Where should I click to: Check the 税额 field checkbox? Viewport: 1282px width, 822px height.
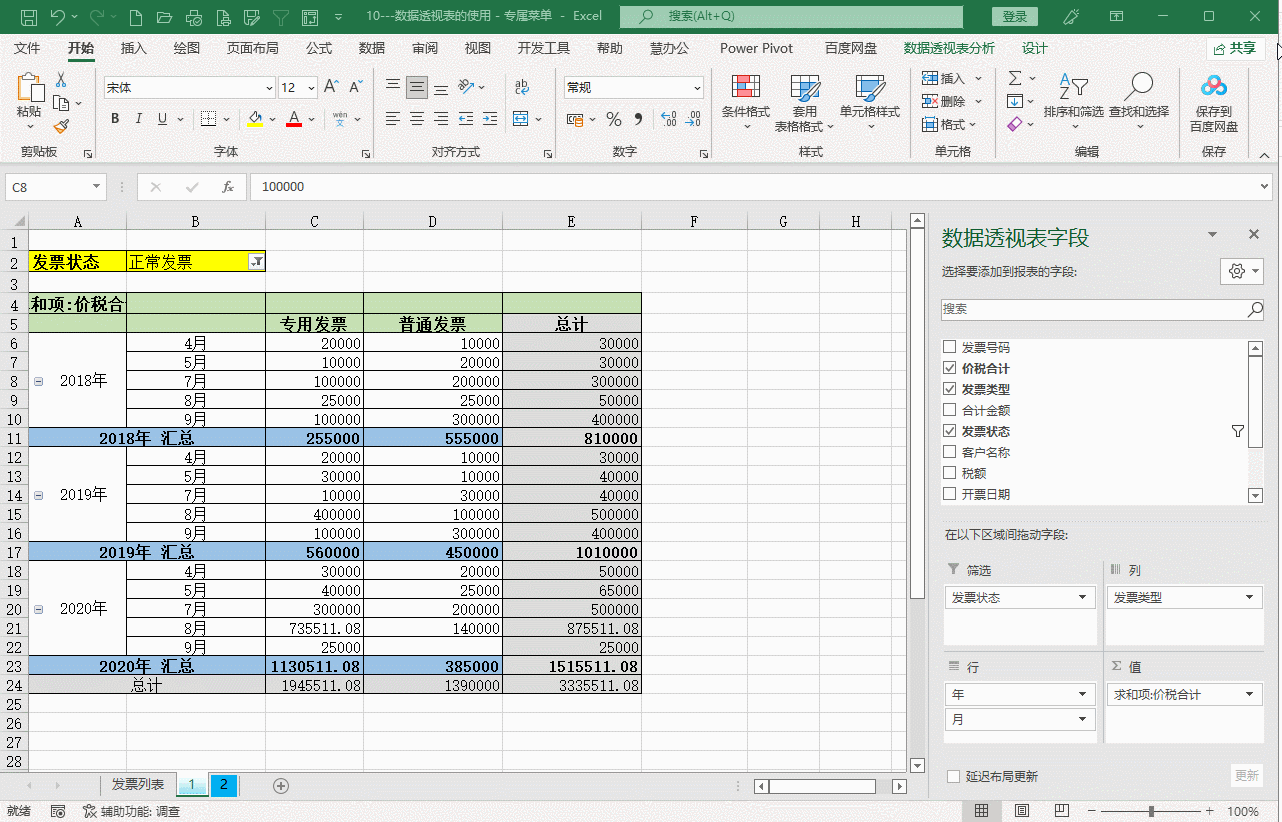(x=950, y=473)
